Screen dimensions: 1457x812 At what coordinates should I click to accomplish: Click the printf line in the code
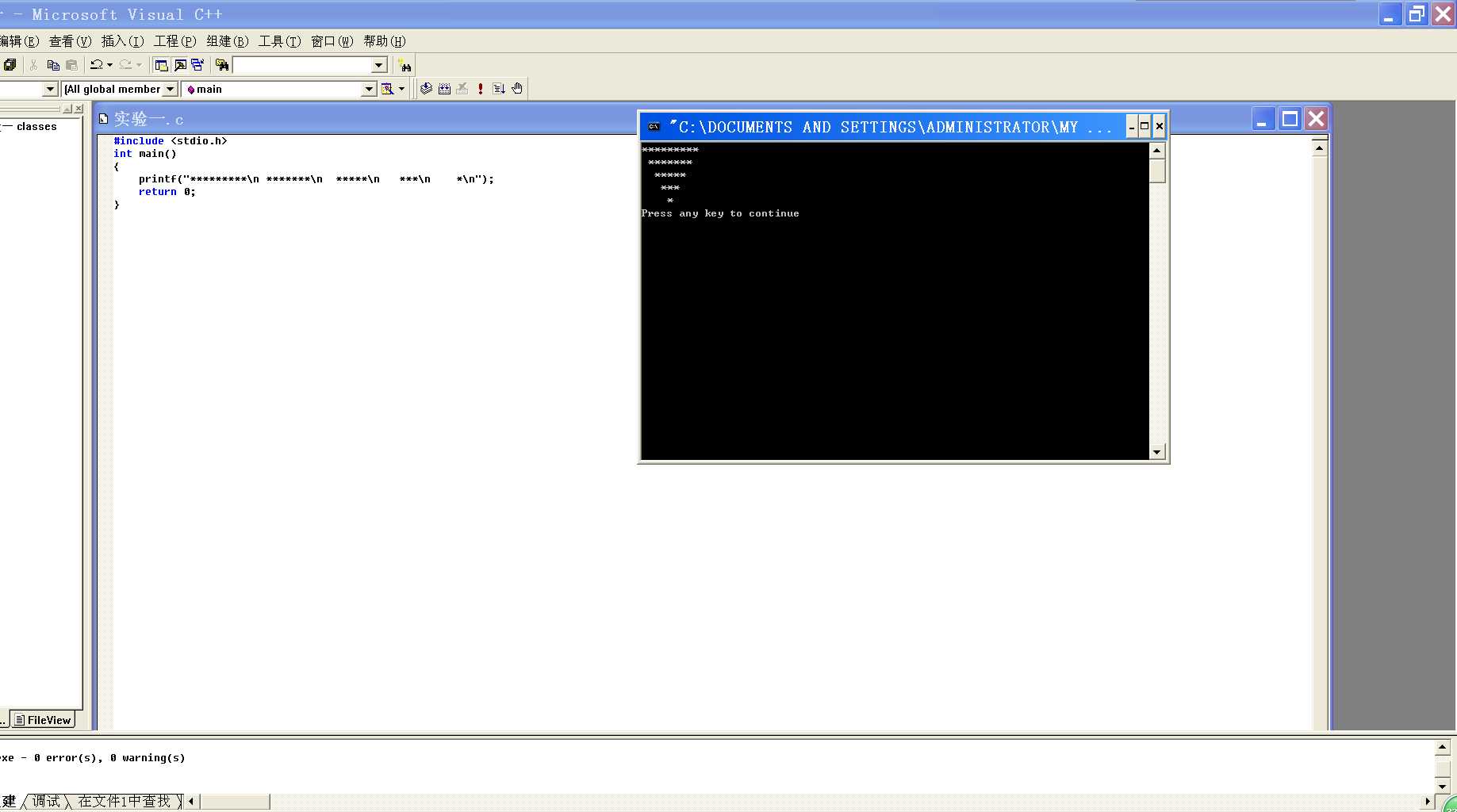316,179
